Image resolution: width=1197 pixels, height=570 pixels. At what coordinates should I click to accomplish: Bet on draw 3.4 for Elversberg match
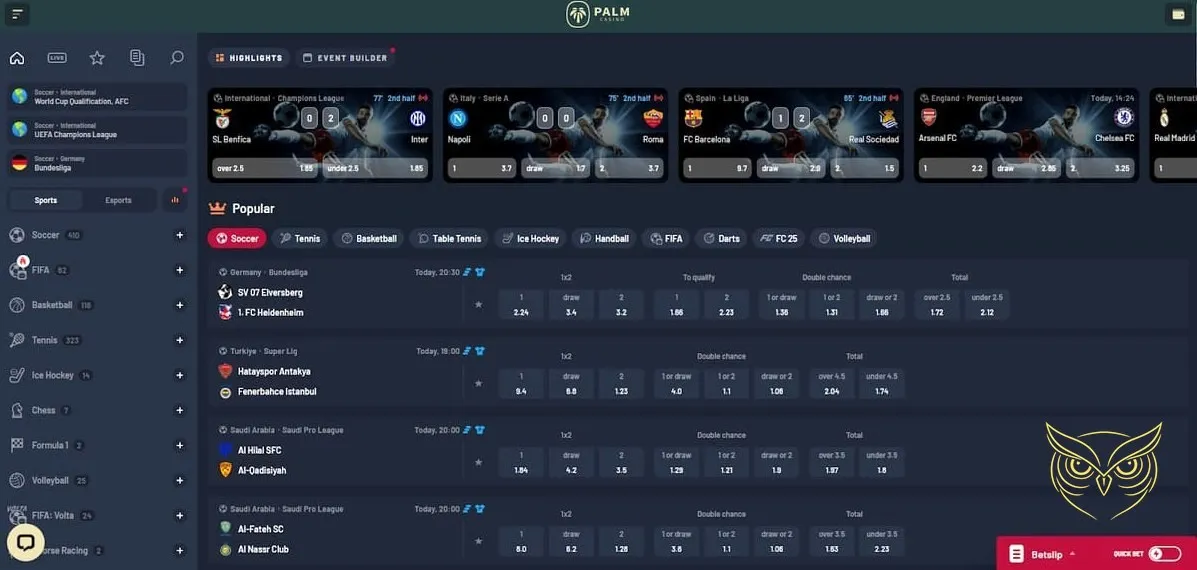[x=570, y=305]
